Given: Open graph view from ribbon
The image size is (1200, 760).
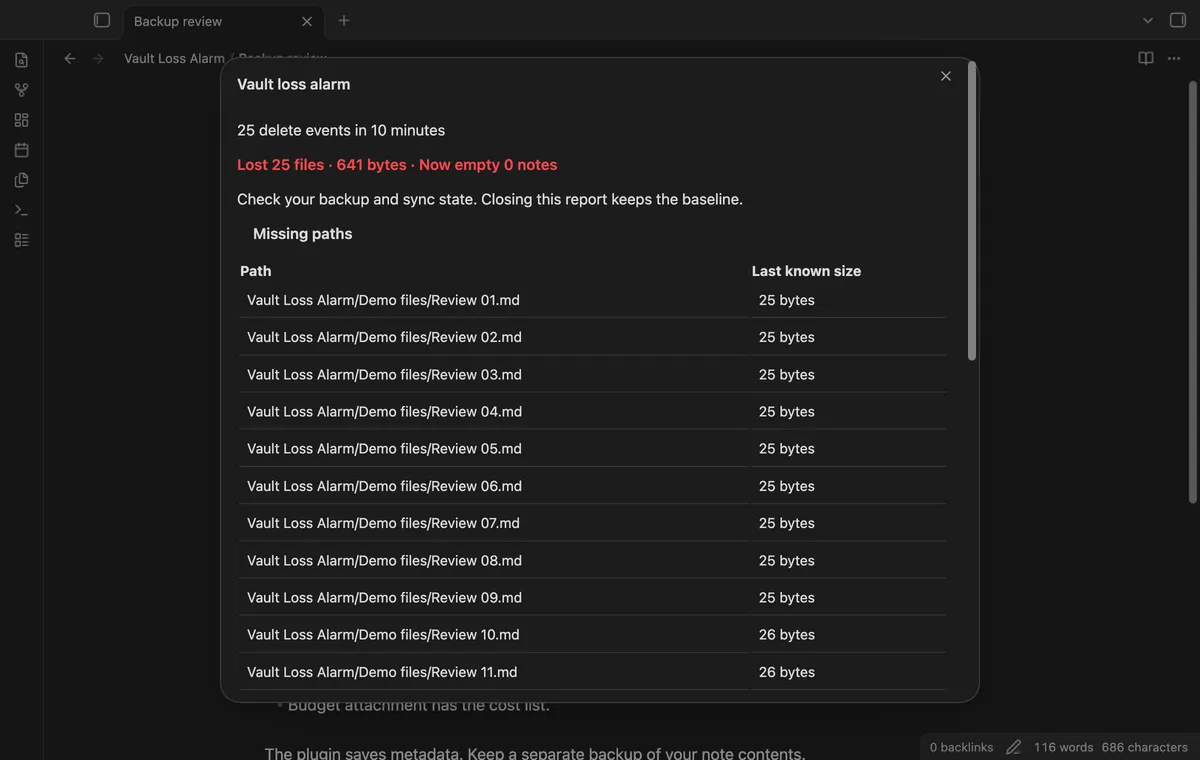Looking at the screenshot, I should (22, 90).
